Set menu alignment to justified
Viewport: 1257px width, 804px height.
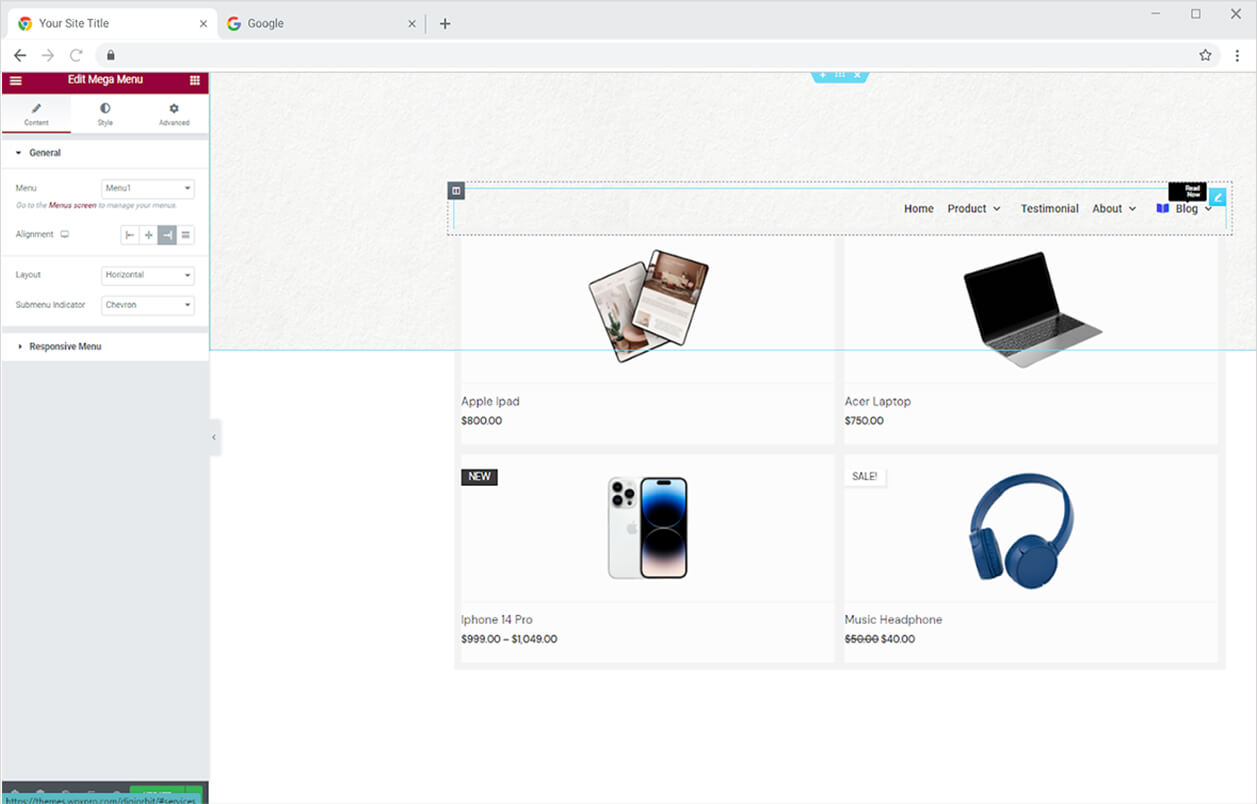click(186, 235)
